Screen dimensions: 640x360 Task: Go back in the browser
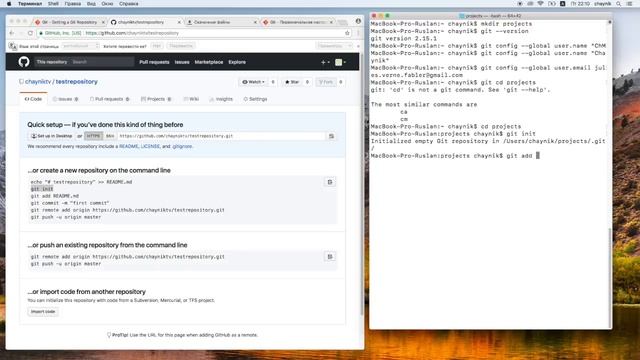coord(12,33)
